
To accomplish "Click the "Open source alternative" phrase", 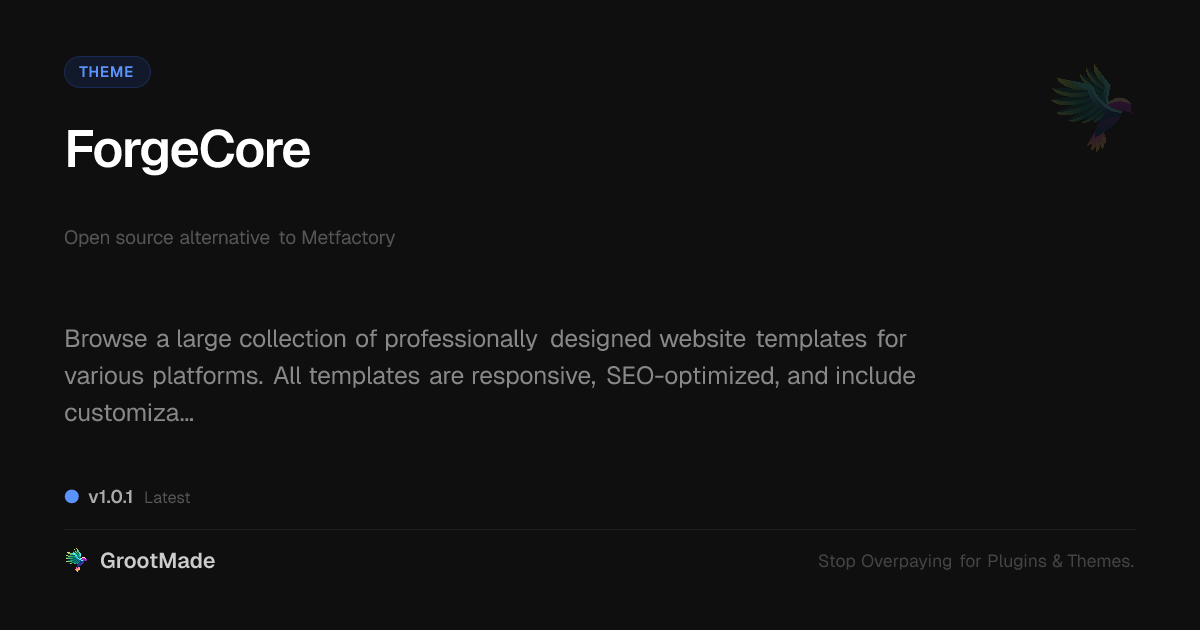I will pyautogui.click(x=167, y=238).
